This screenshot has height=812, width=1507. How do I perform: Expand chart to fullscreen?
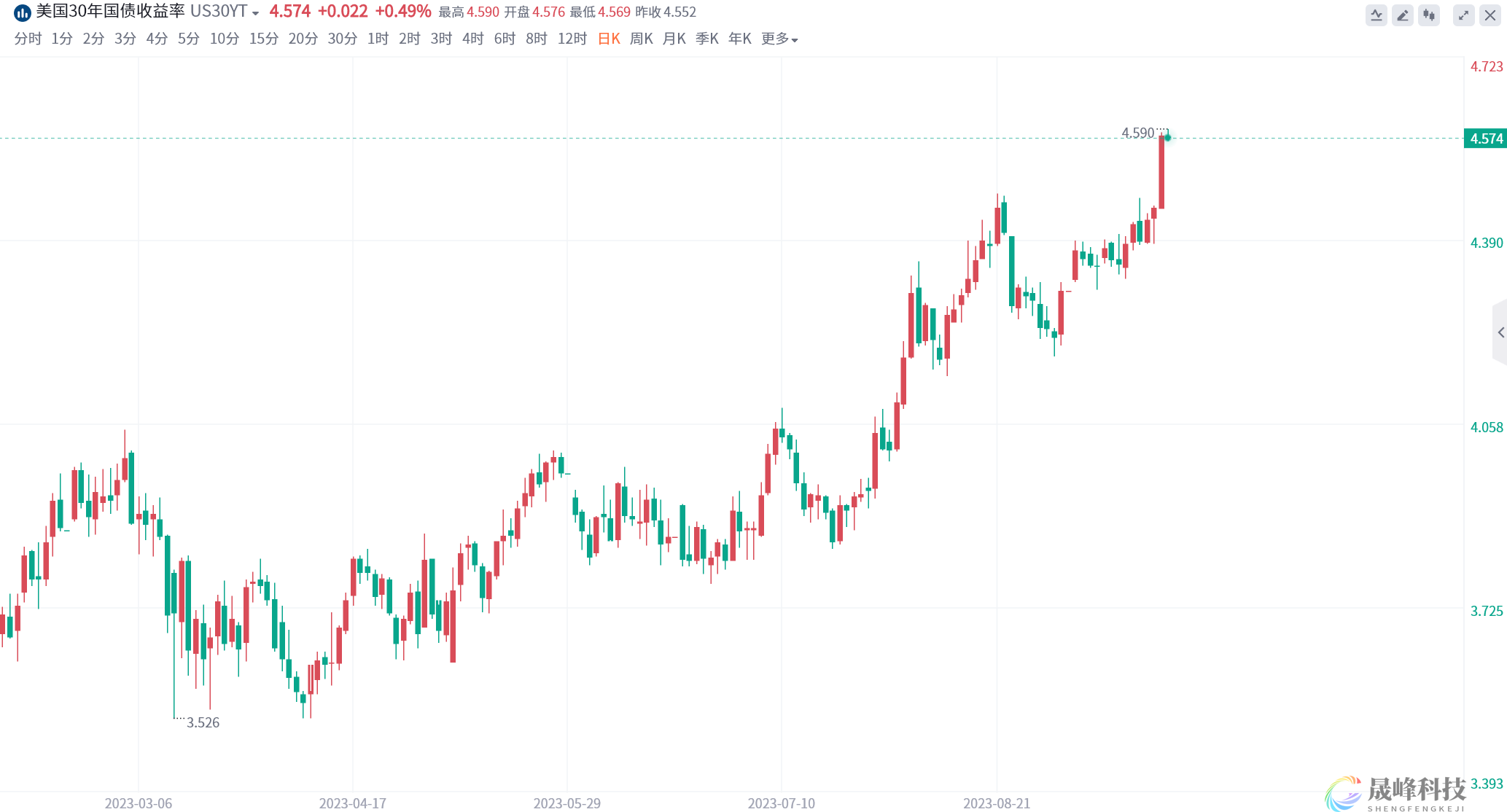1463,15
